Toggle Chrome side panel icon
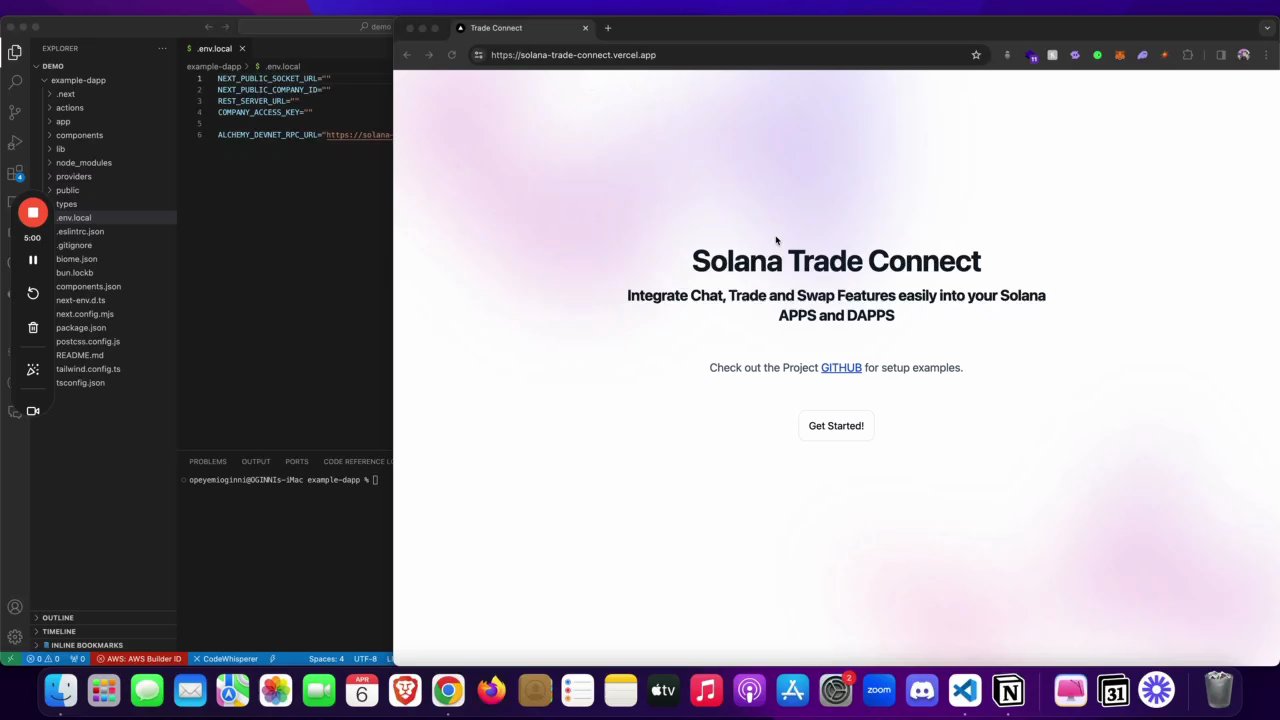Image resolution: width=1280 pixels, height=720 pixels. pos(1221,55)
